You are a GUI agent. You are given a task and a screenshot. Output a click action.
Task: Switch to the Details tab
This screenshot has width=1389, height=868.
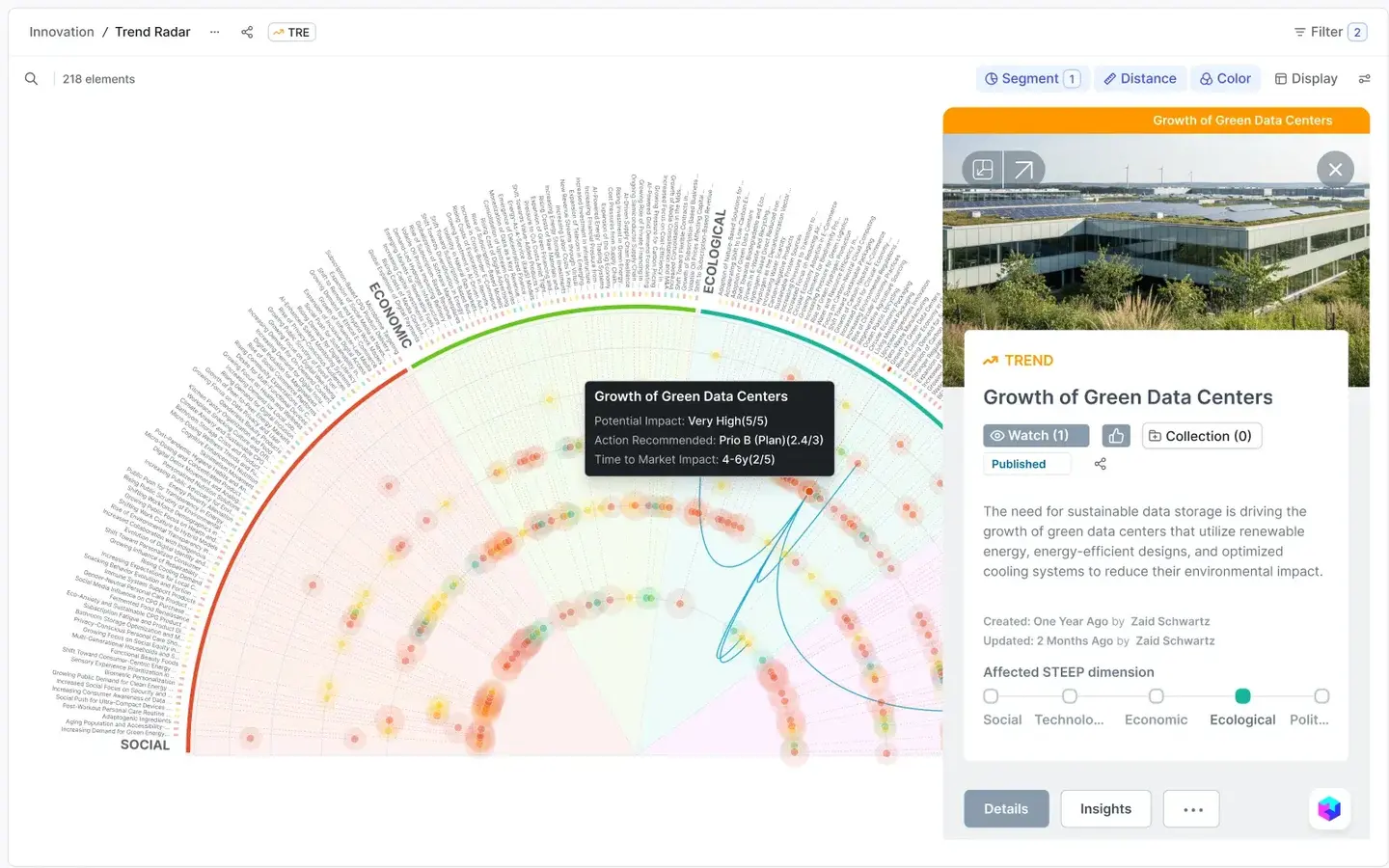pyautogui.click(x=1006, y=809)
